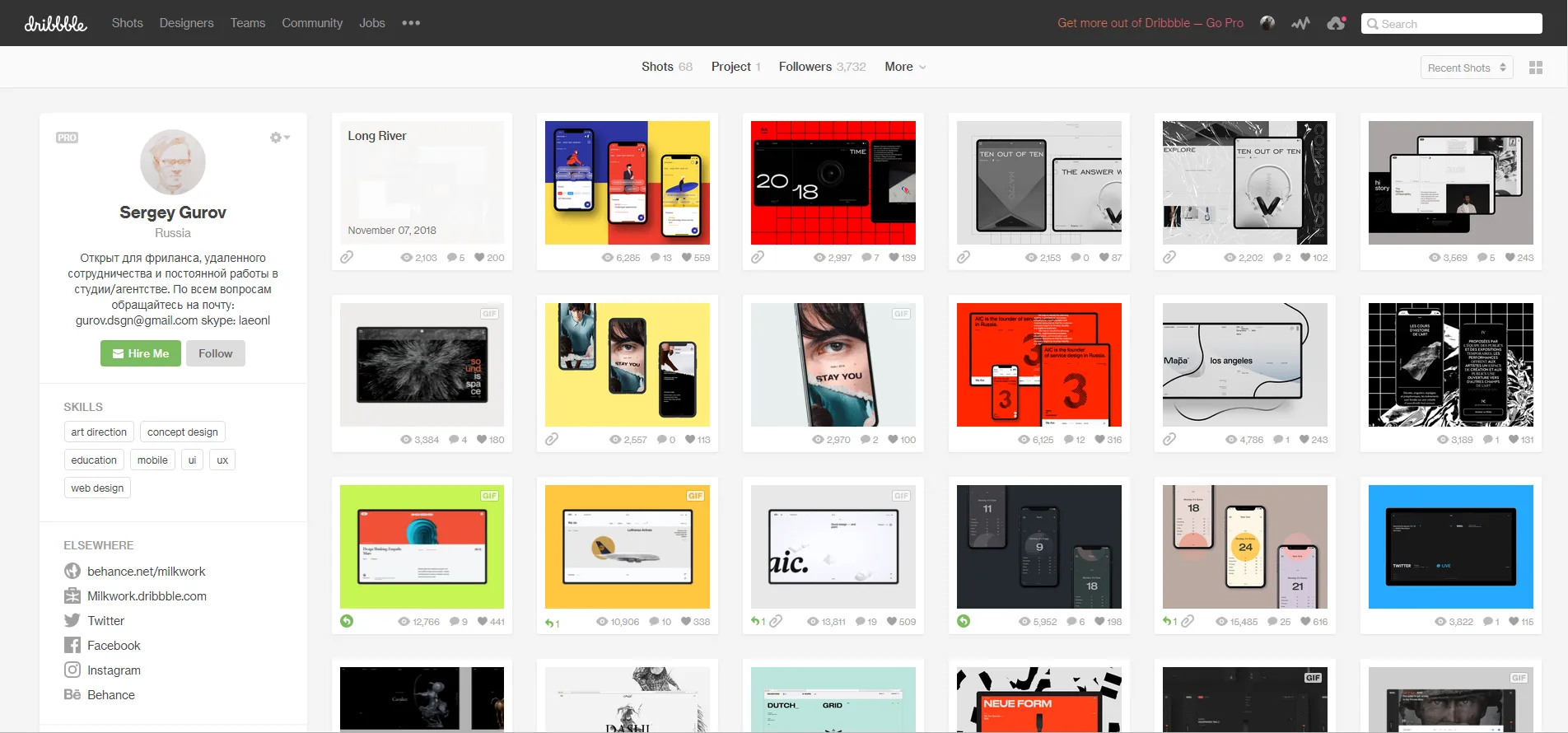
Task: Open the Instagram profile link
Action: click(x=114, y=670)
